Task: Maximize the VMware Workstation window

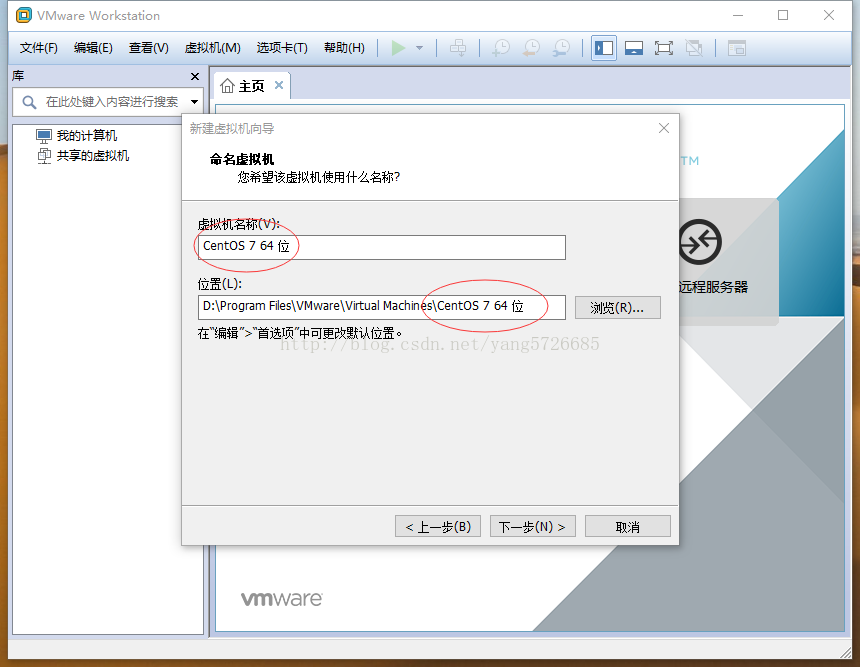Action: [783, 15]
